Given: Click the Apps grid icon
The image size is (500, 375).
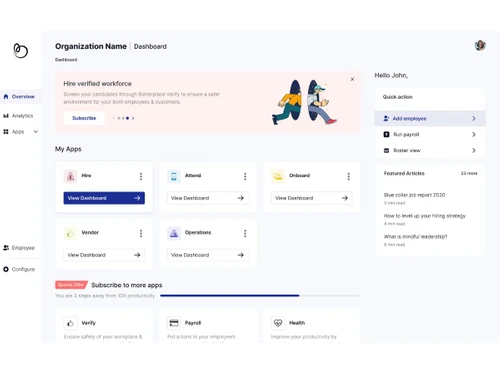Looking at the screenshot, I should (6, 132).
